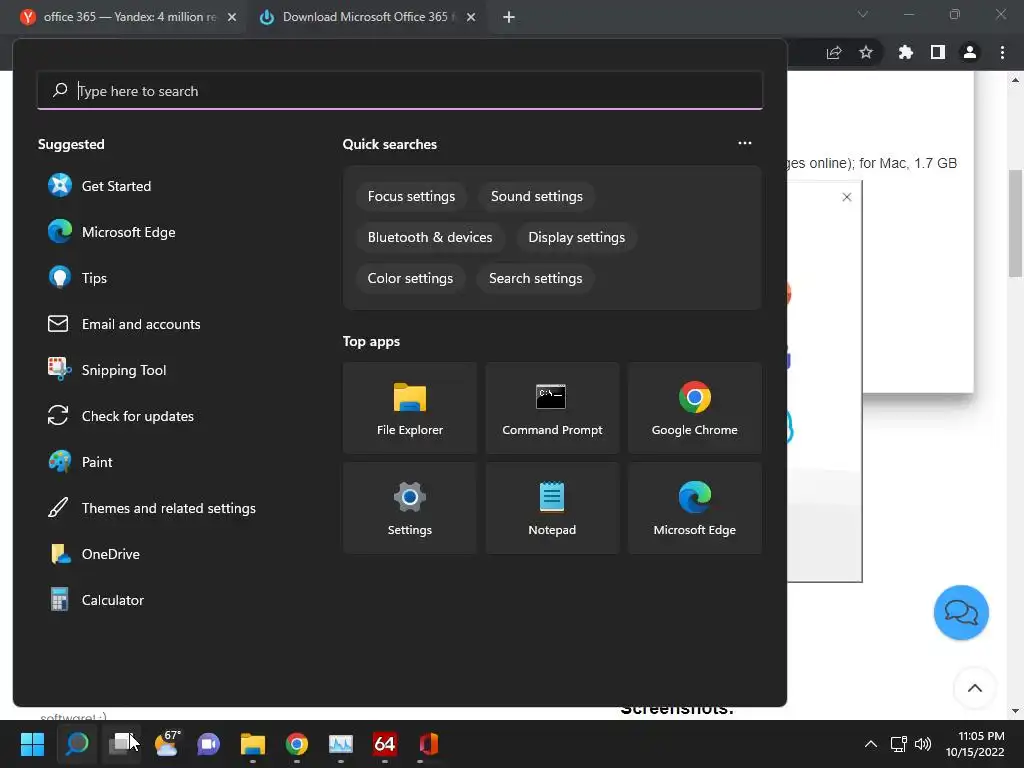Click the Chrome extensions puzzle icon
This screenshot has width=1024, height=768.
click(x=905, y=52)
